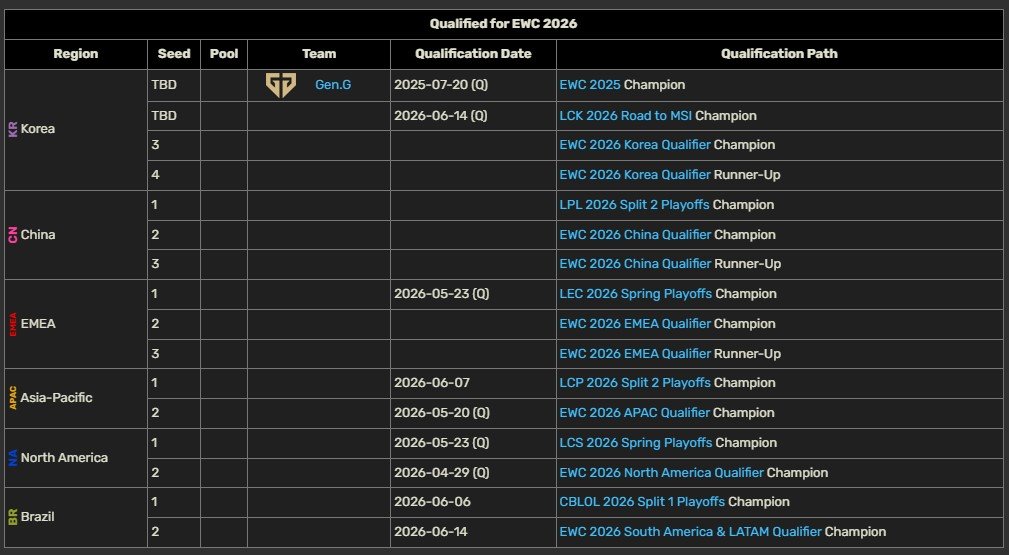Screen dimensions: 1009x555
Task: Open EWC 2026 North America Qualifier link
Action: pyautogui.click(x=661, y=473)
